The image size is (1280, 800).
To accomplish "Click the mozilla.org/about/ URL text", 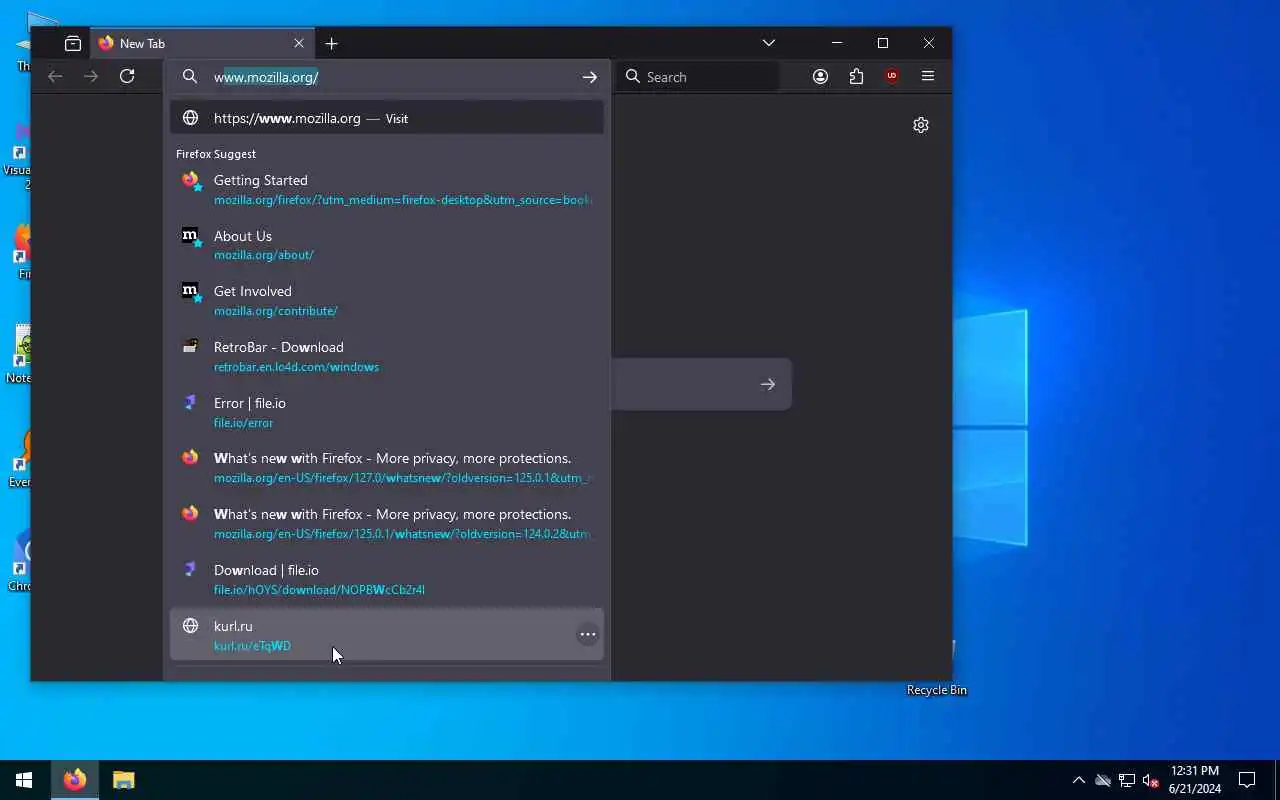I will pos(264,255).
